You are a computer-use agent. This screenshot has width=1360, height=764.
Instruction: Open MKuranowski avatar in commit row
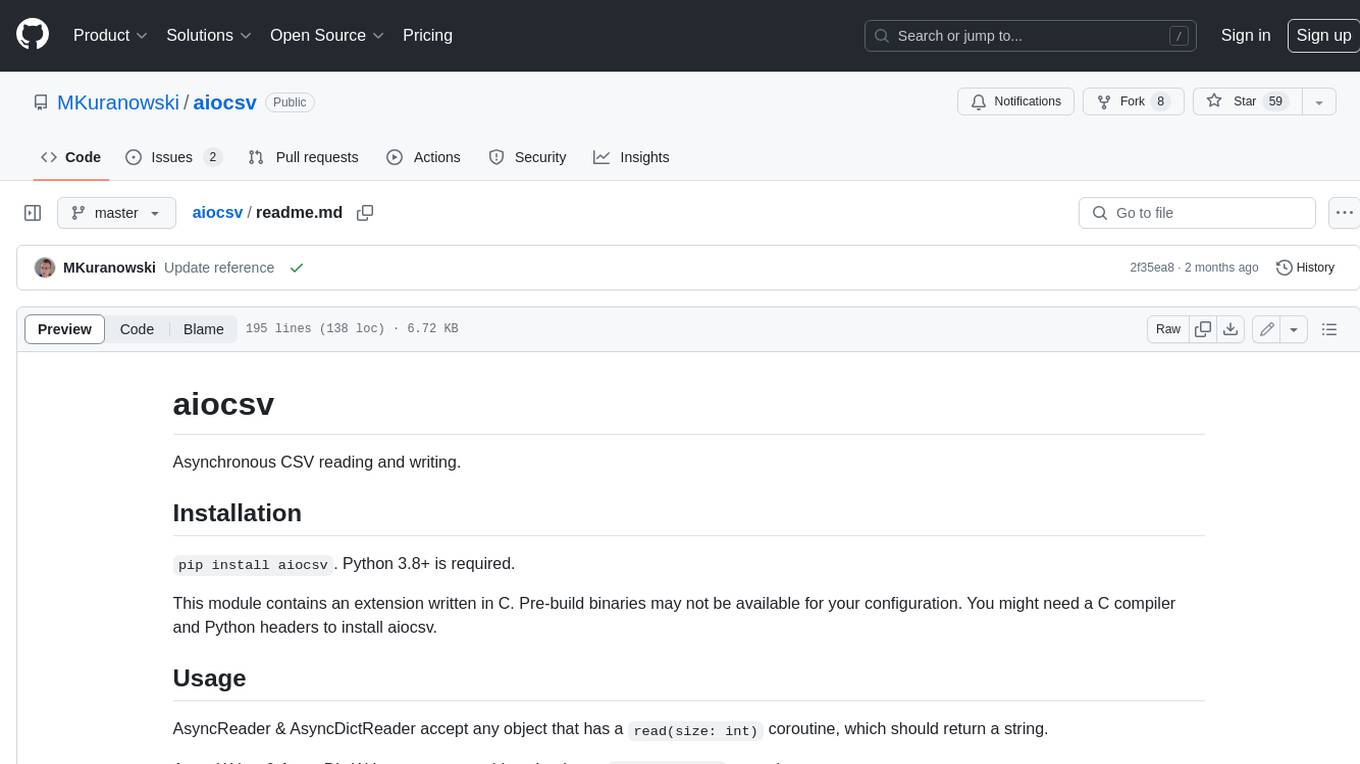(45, 267)
